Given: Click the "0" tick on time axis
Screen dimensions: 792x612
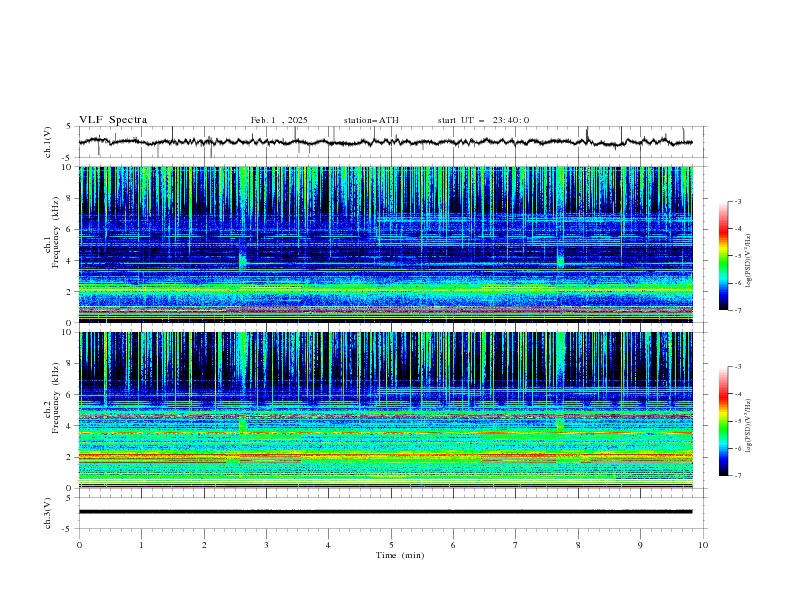Looking at the screenshot, I should pyautogui.click(x=79, y=545).
